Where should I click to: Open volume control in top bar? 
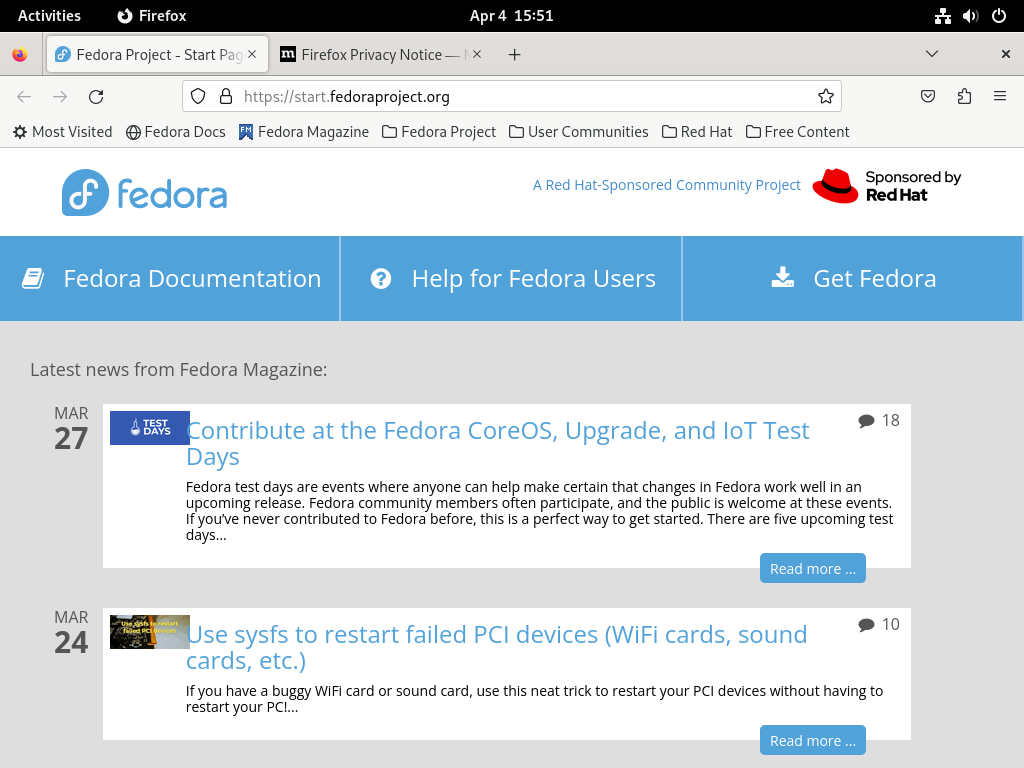pos(970,16)
